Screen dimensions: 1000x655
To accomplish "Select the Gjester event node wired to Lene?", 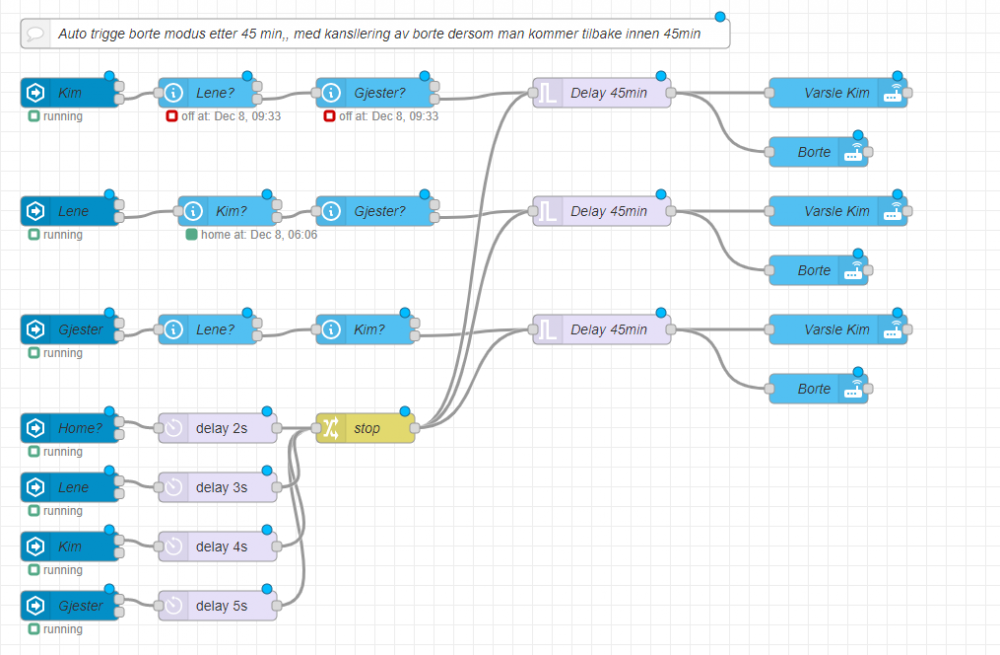I will 78,330.
